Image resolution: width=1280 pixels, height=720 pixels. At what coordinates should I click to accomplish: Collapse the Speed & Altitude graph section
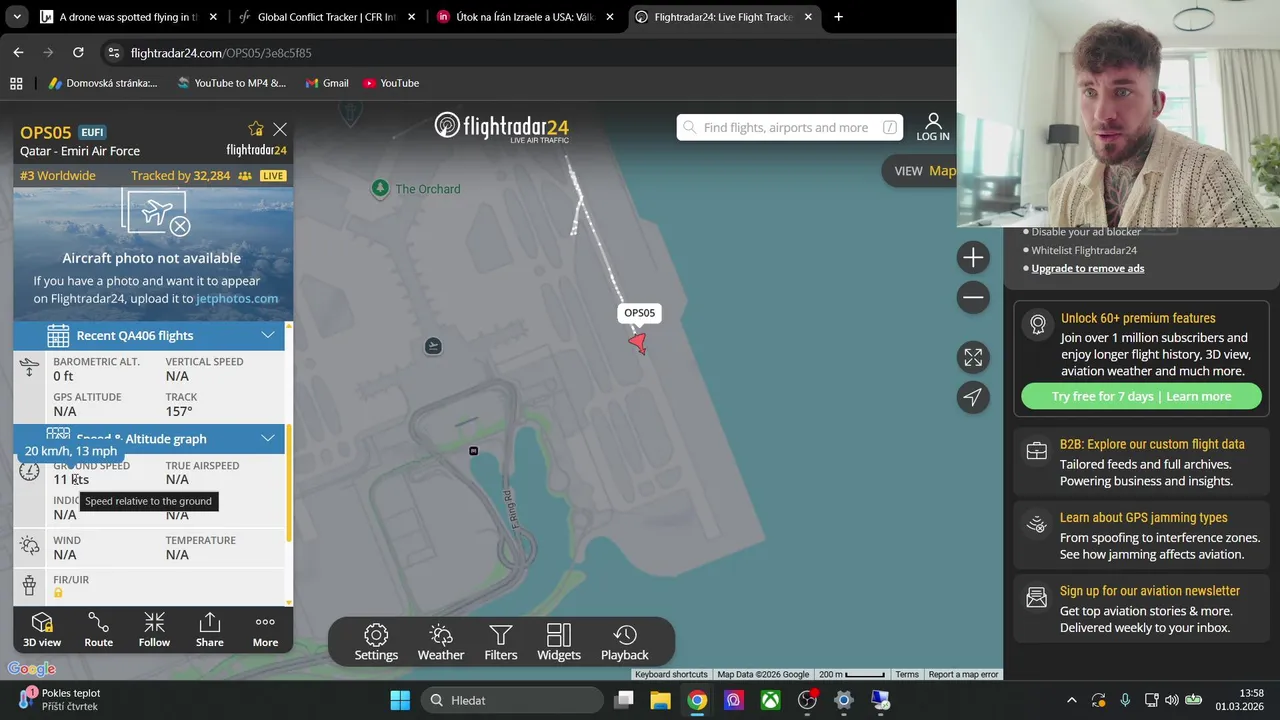point(150,438)
